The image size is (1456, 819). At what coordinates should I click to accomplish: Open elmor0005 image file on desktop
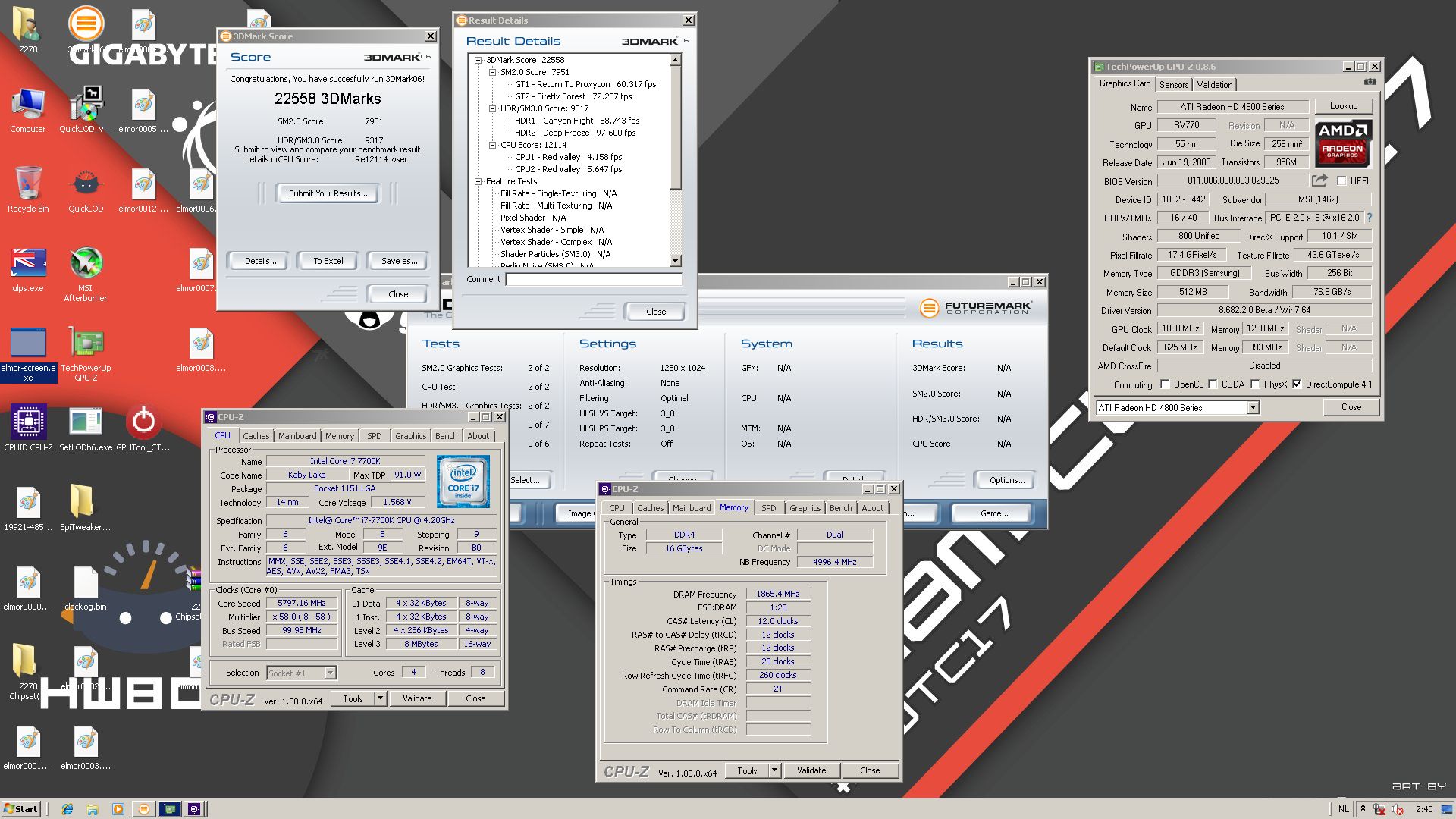coord(143,110)
